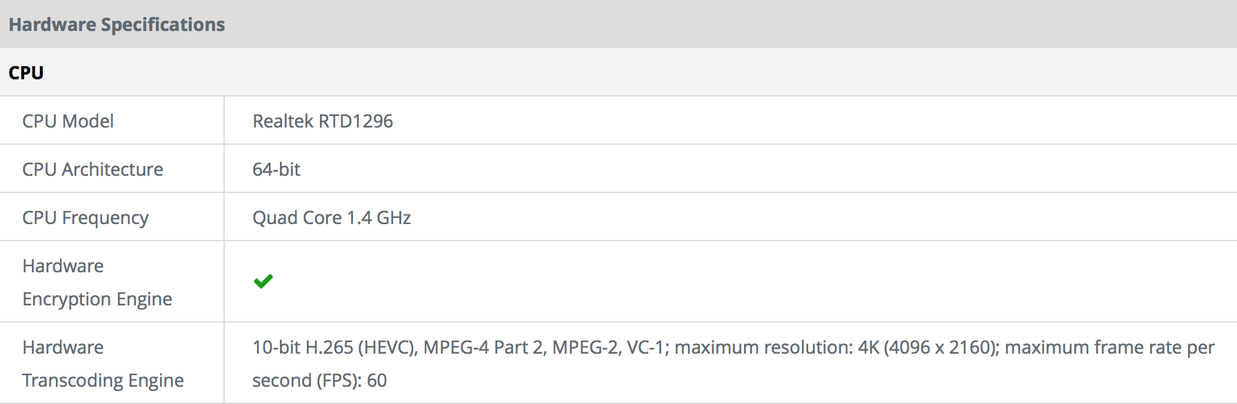1237x404 pixels.
Task: Click the Hardware Encryption Engine label
Action: [97, 282]
